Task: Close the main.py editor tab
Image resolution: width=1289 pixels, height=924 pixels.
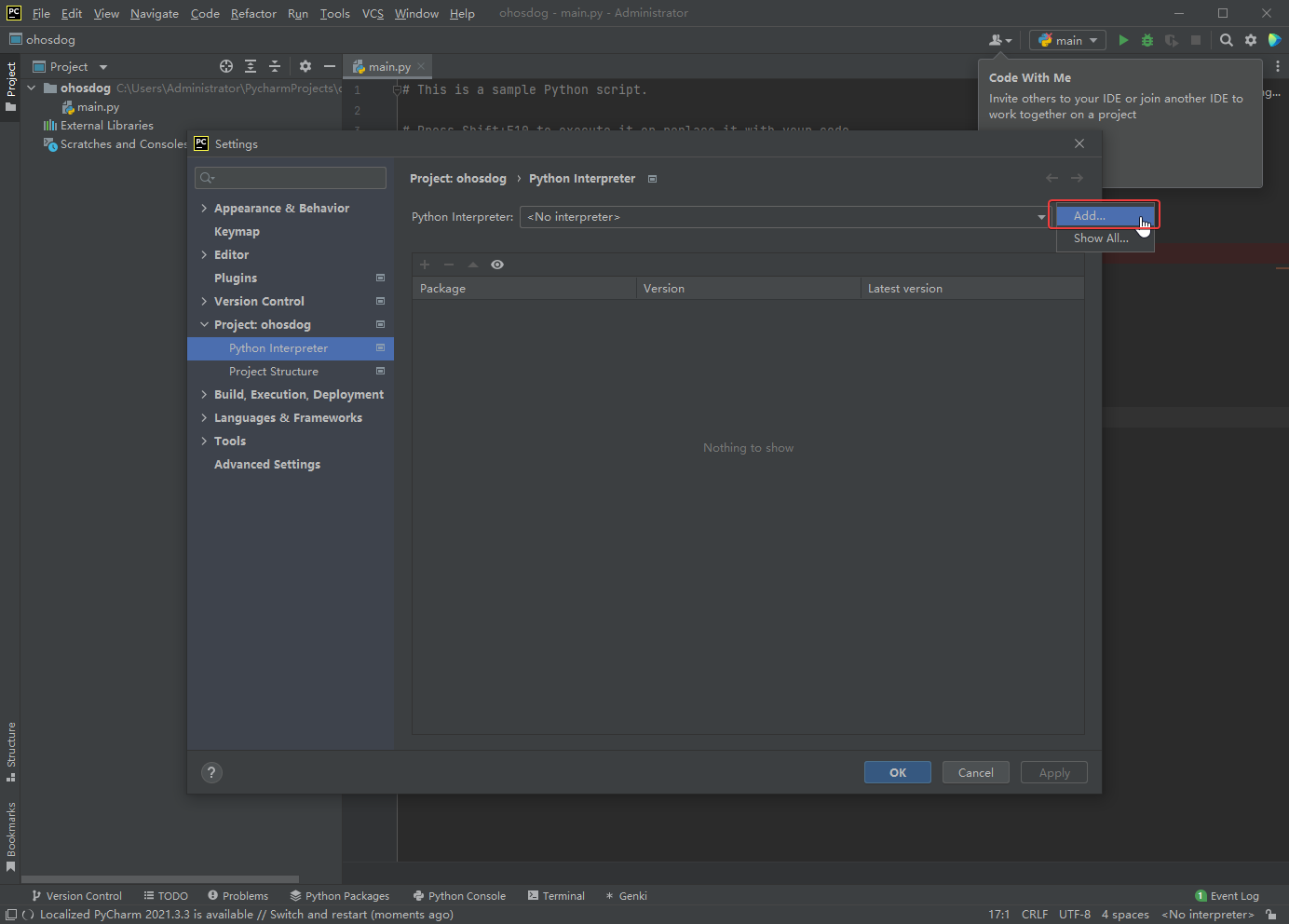Action: (x=421, y=66)
